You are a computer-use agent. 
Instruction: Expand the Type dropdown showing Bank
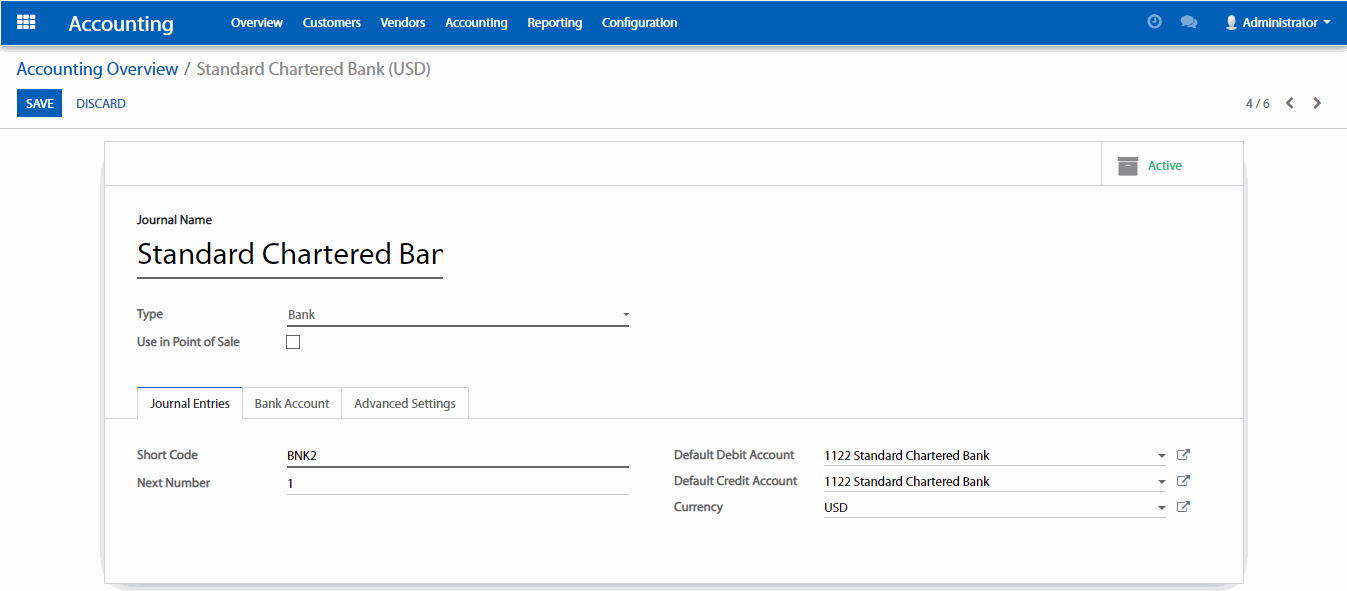point(457,315)
